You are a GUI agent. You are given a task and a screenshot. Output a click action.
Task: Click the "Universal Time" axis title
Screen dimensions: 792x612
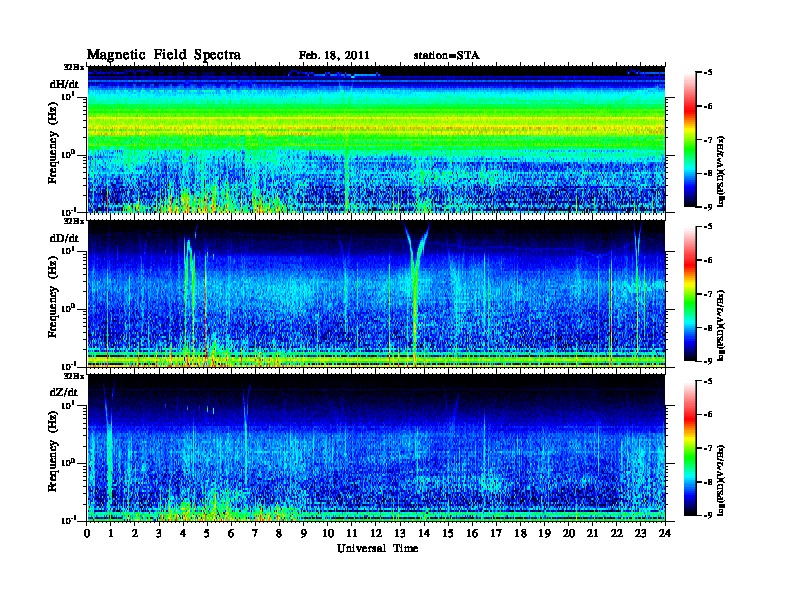pyautogui.click(x=377, y=548)
